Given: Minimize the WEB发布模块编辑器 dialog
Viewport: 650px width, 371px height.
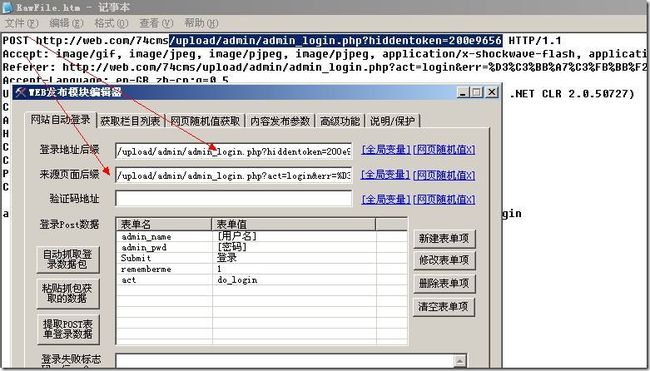Looking at the screenshot, I should (x=463, y=92).
